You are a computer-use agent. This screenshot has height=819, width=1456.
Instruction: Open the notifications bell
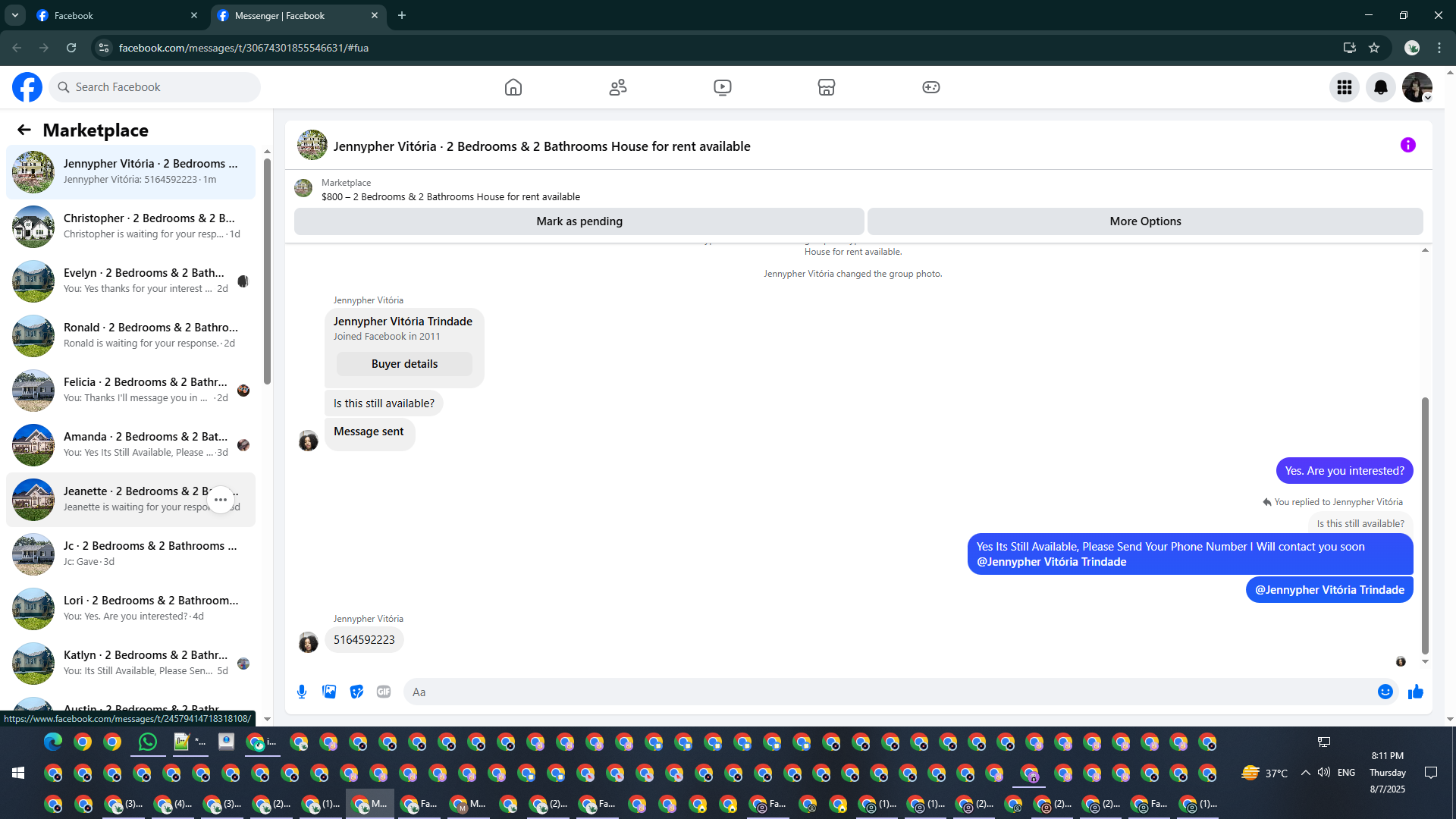pyautogui.click(x=1381, y=87)
